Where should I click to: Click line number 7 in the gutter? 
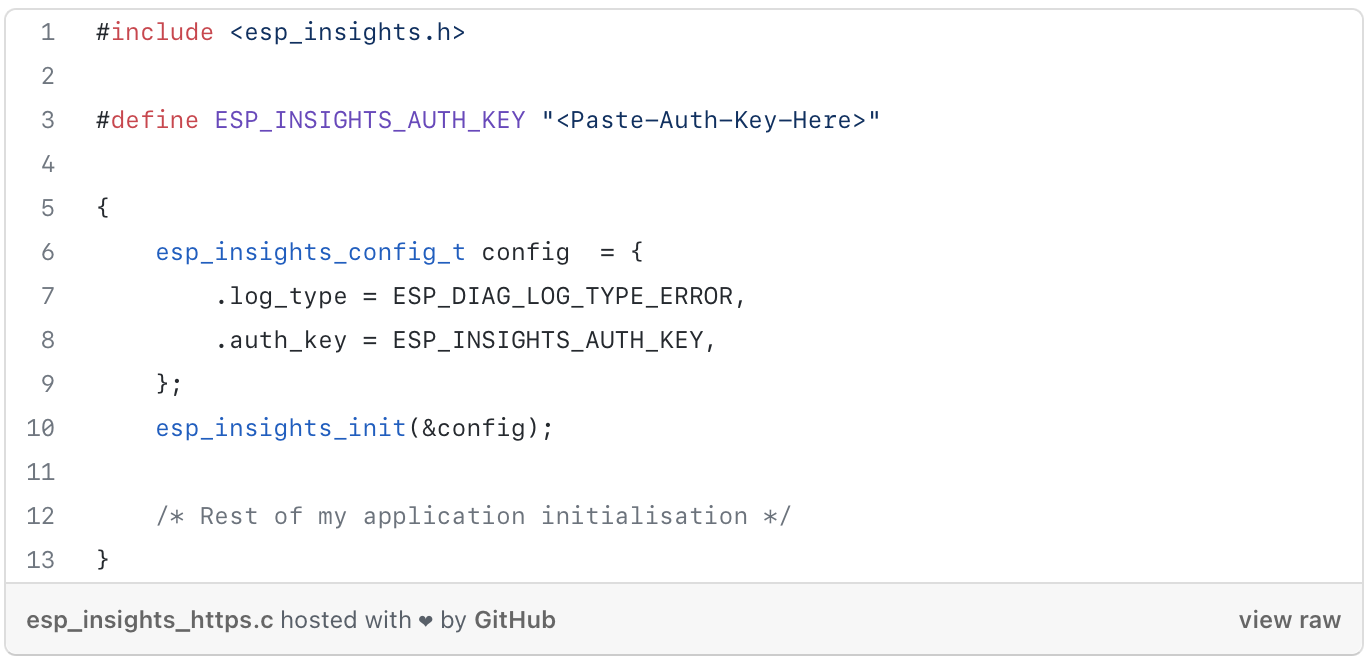click(x=47, y=296)
